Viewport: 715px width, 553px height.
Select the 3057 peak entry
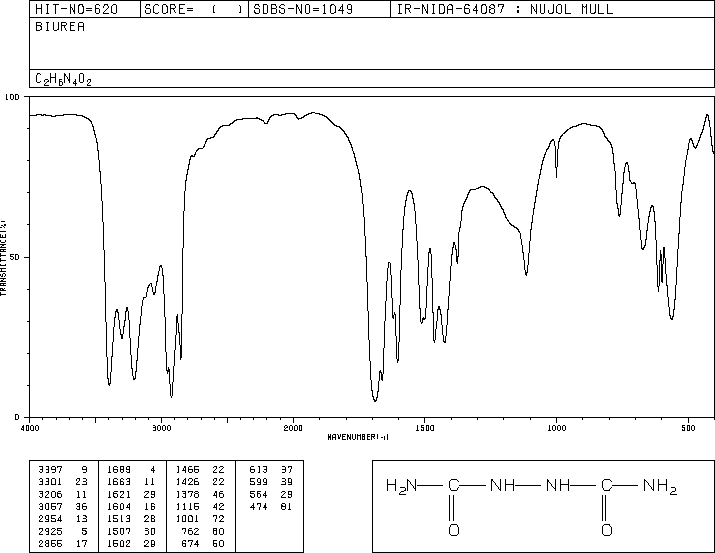(63, 506)
